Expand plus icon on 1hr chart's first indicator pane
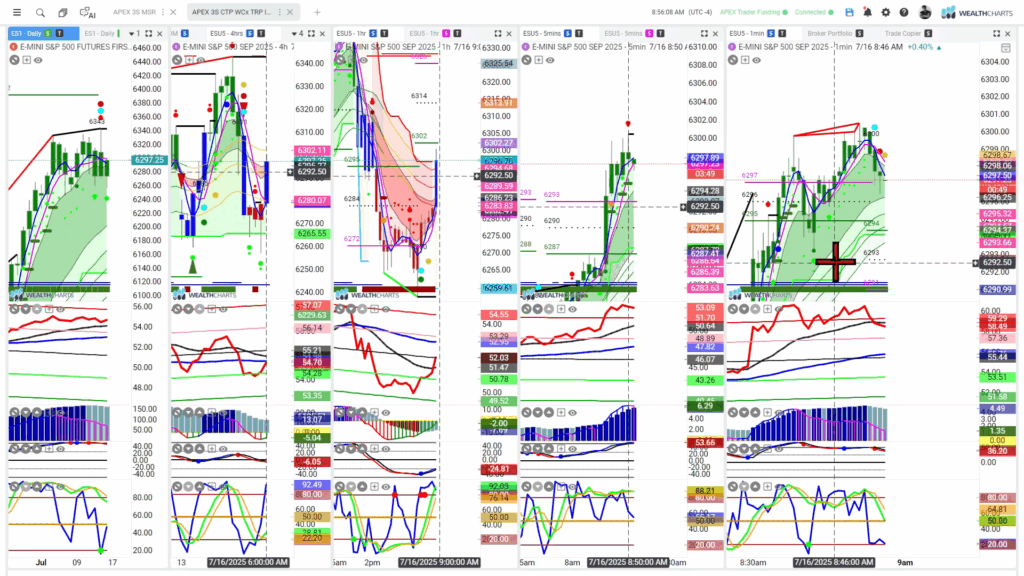 tap(374, 309)
